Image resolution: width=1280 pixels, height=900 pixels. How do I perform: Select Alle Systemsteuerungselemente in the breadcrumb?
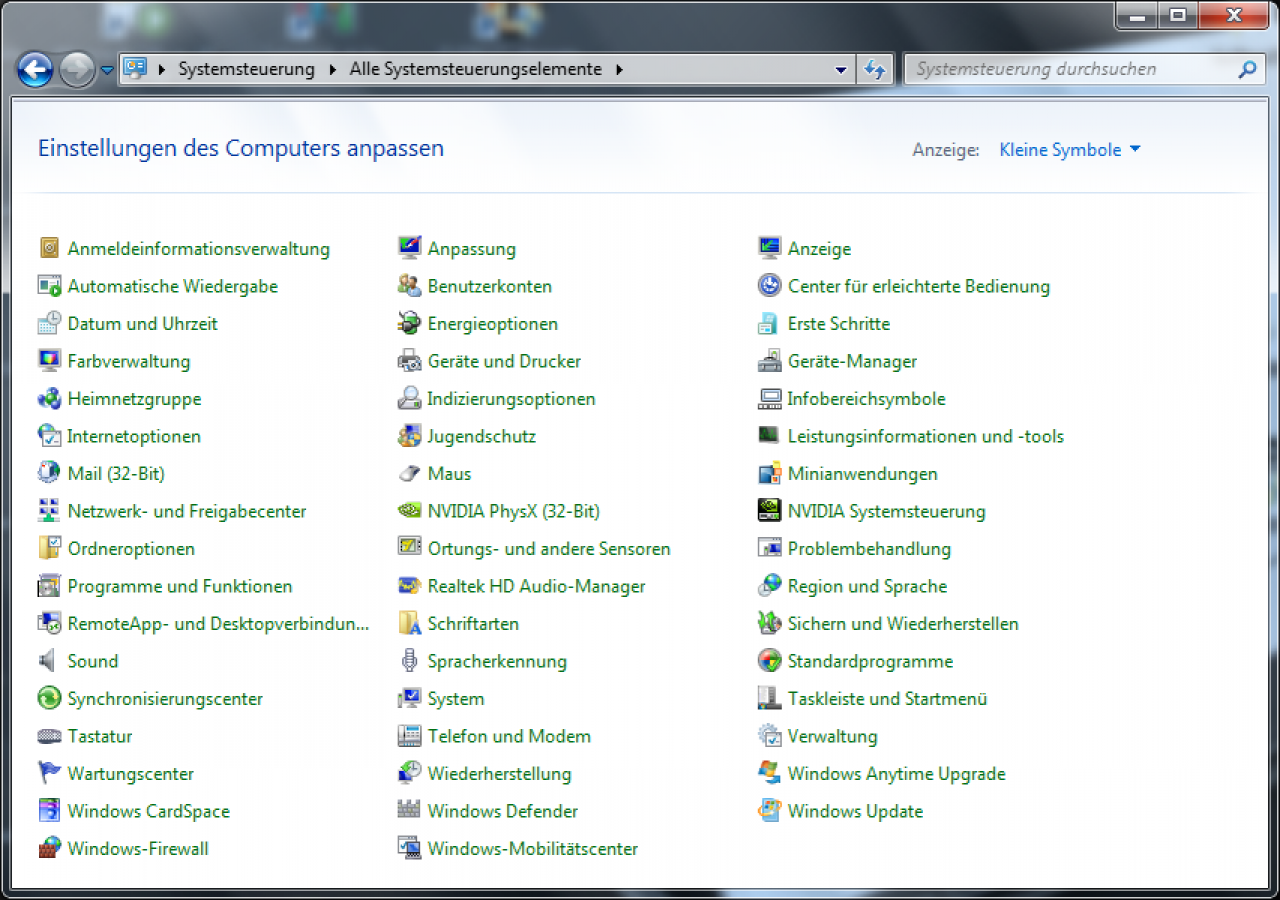pyautogui.click(x=476, y=69)
